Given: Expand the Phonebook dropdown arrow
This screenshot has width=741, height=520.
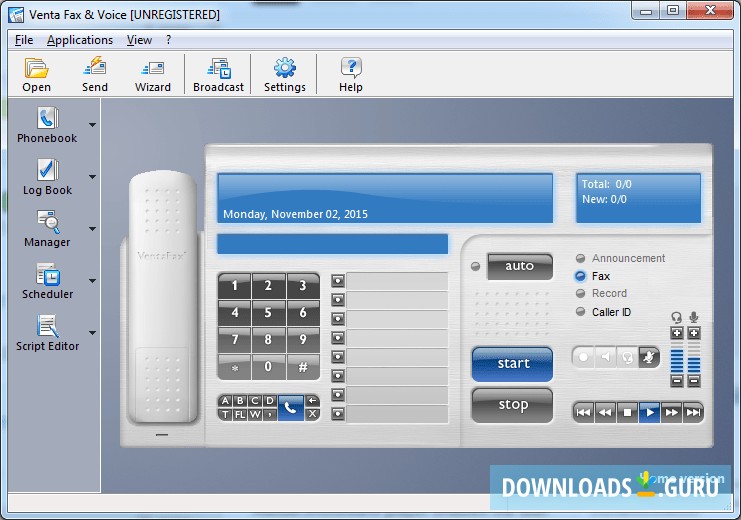Looking at the screenshot, I should click(x=93, y=125).
